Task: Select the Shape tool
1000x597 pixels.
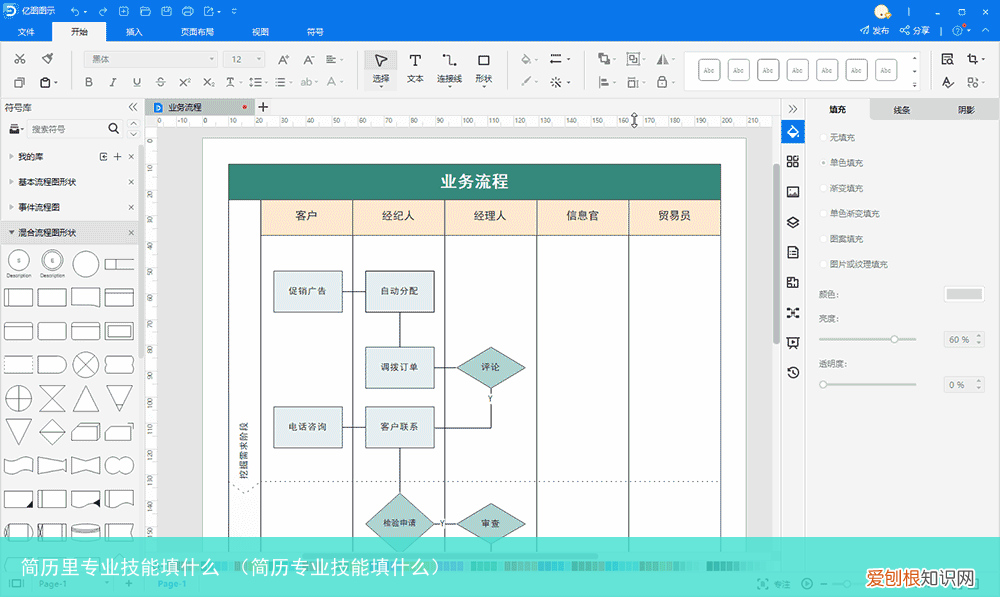Action: 483,68
